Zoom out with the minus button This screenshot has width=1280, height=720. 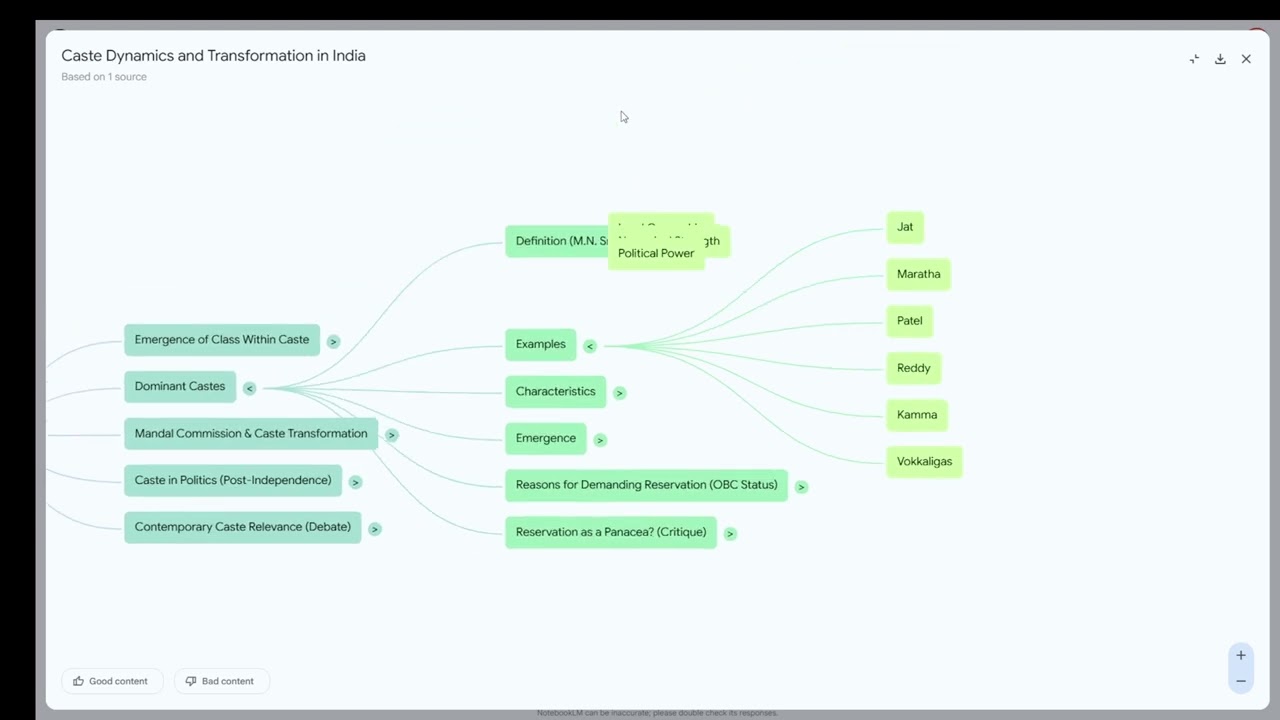(1241, 681)
